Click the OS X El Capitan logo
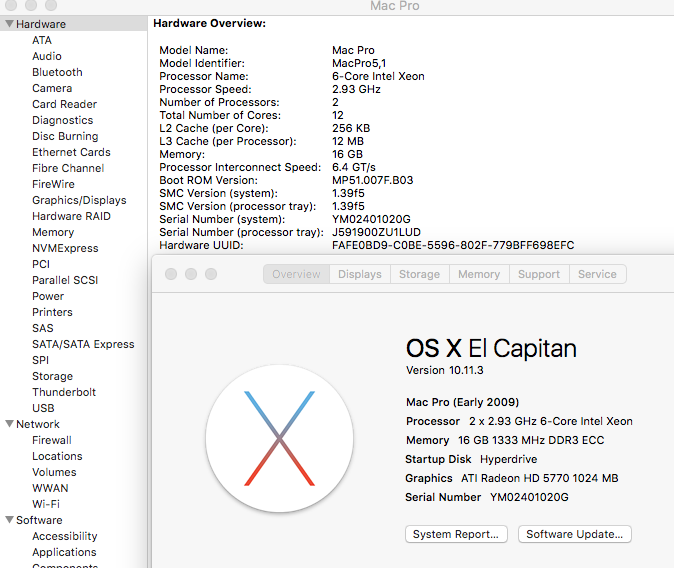The height and width of the screenshot is (568, 674). click(279, 439)
